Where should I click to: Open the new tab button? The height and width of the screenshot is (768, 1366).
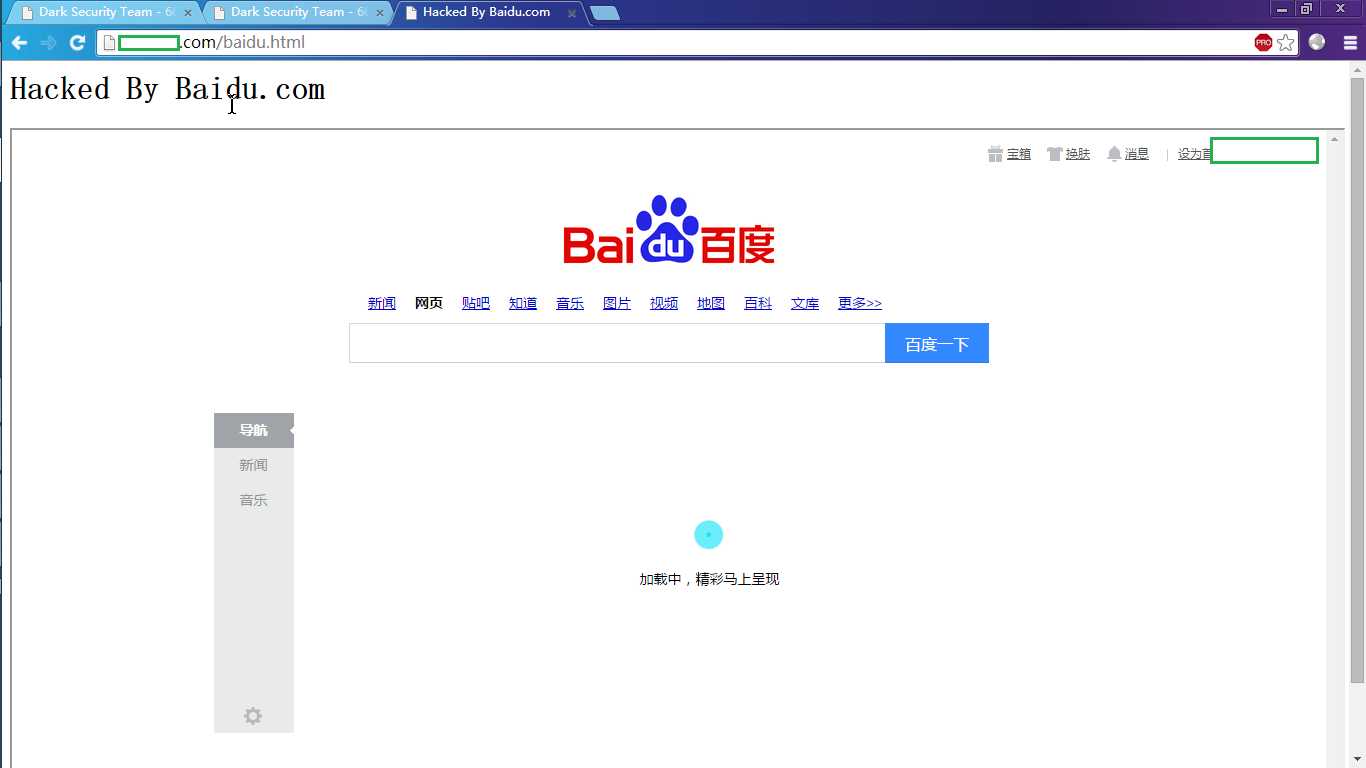click(604, 13)
